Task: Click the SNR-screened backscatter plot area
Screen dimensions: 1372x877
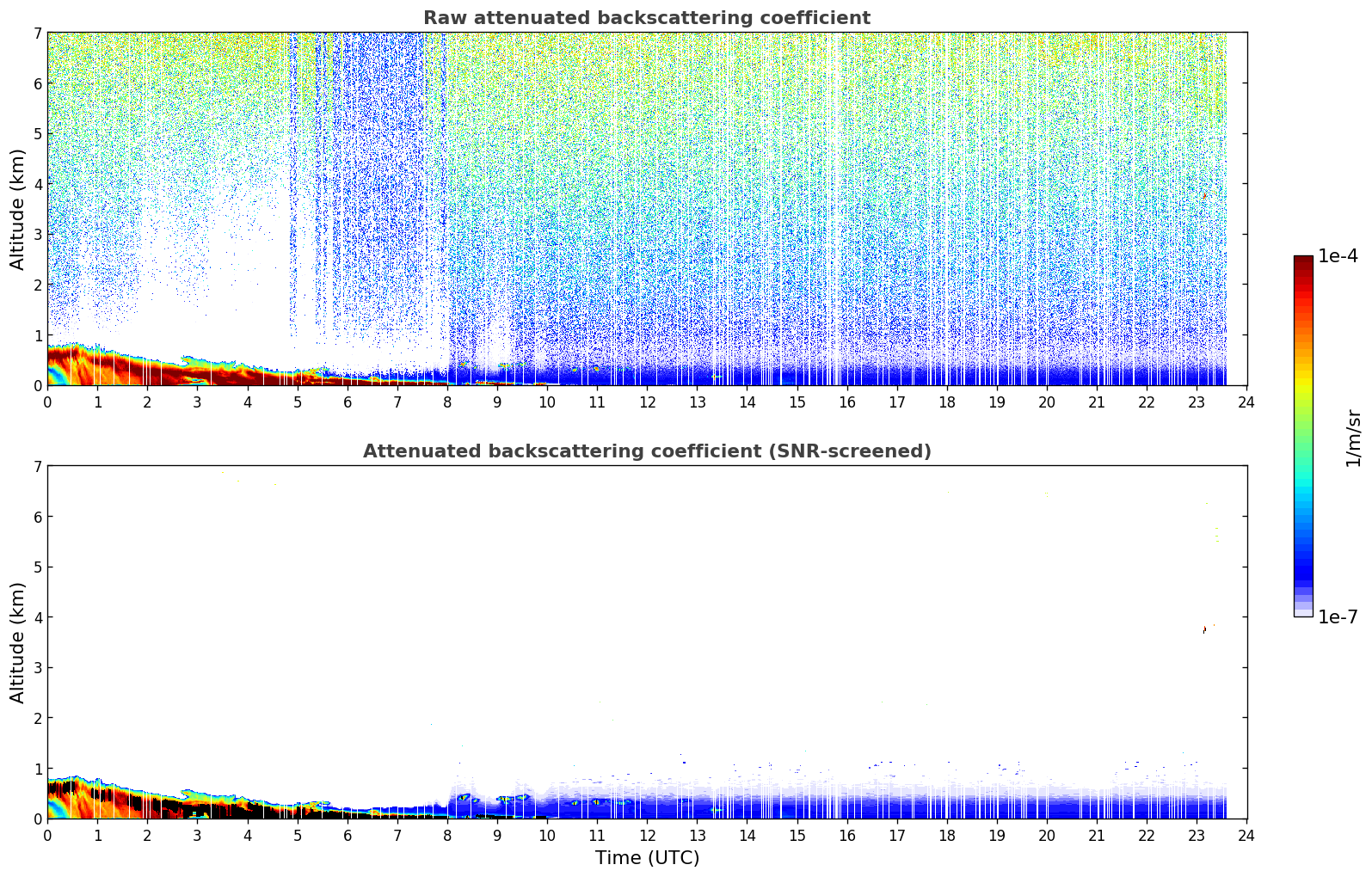Action: click(x=647, y=642)
